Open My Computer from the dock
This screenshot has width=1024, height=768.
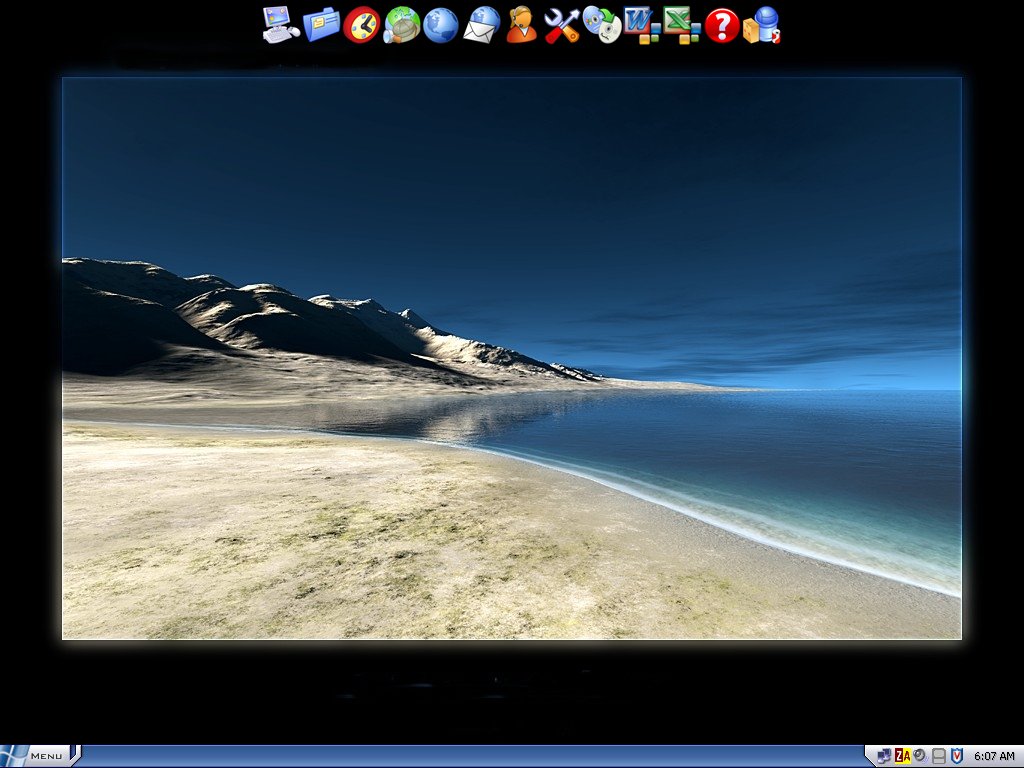pos(281,24)
